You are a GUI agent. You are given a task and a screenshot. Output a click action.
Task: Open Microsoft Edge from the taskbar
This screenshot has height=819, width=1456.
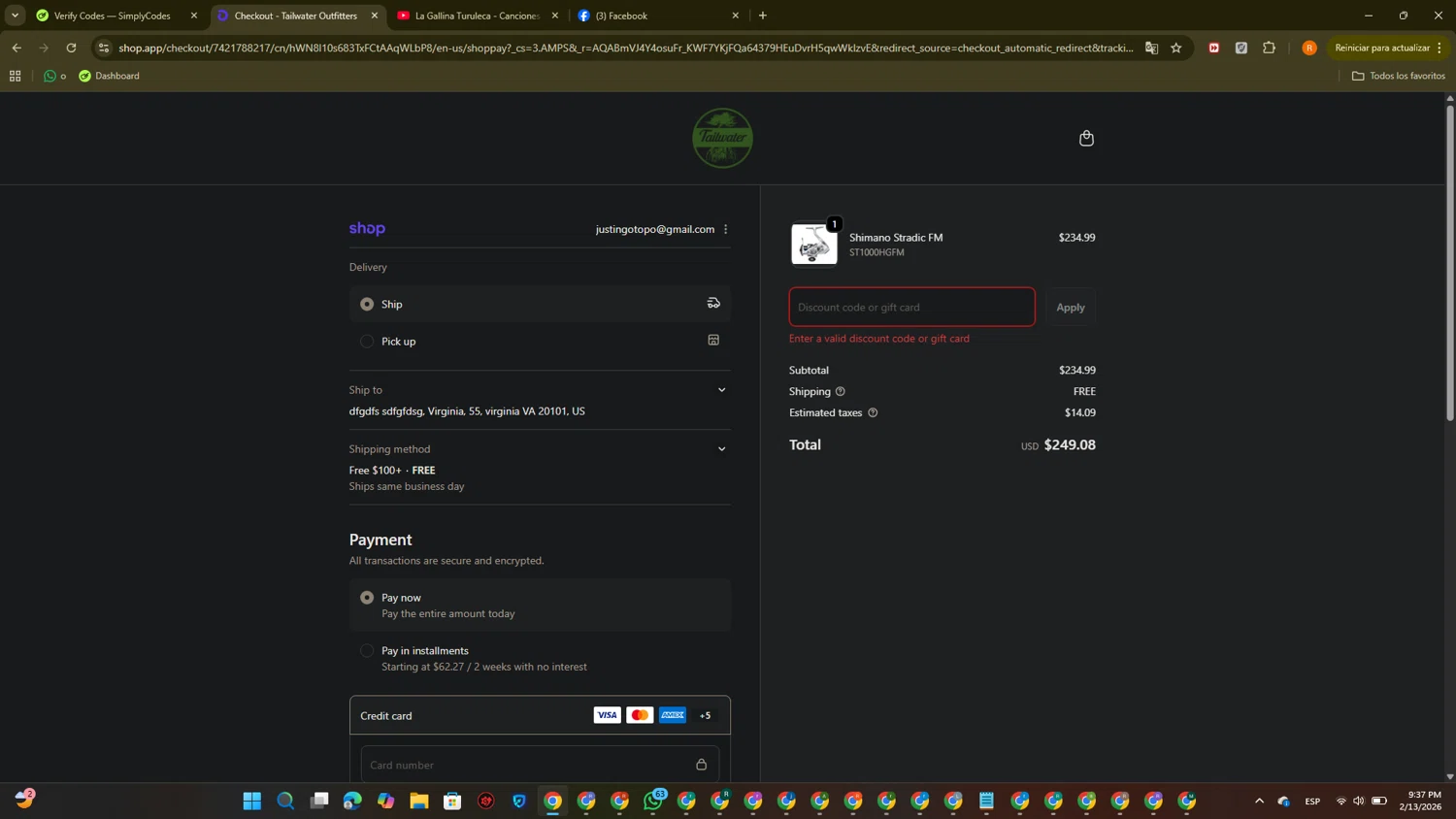pos(352,801)
